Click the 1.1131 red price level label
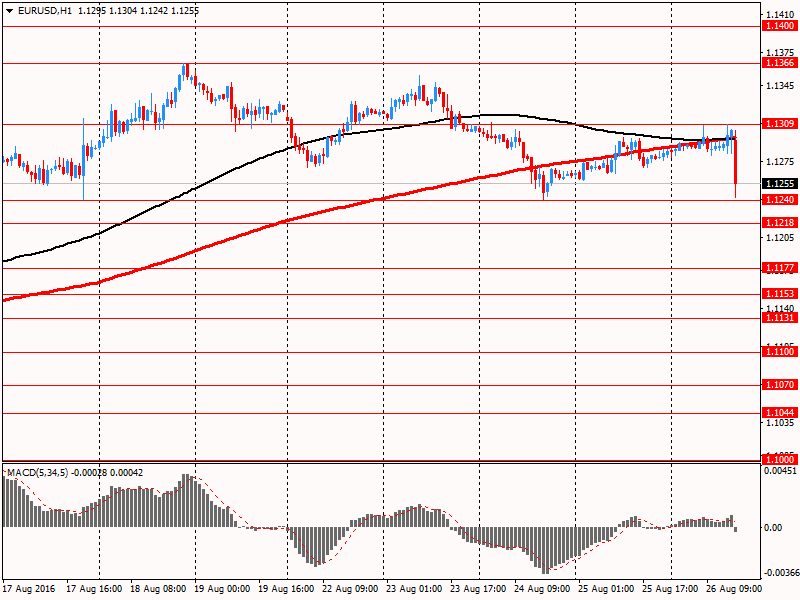This screenshot has height=600, width=800. pos(779,318)
